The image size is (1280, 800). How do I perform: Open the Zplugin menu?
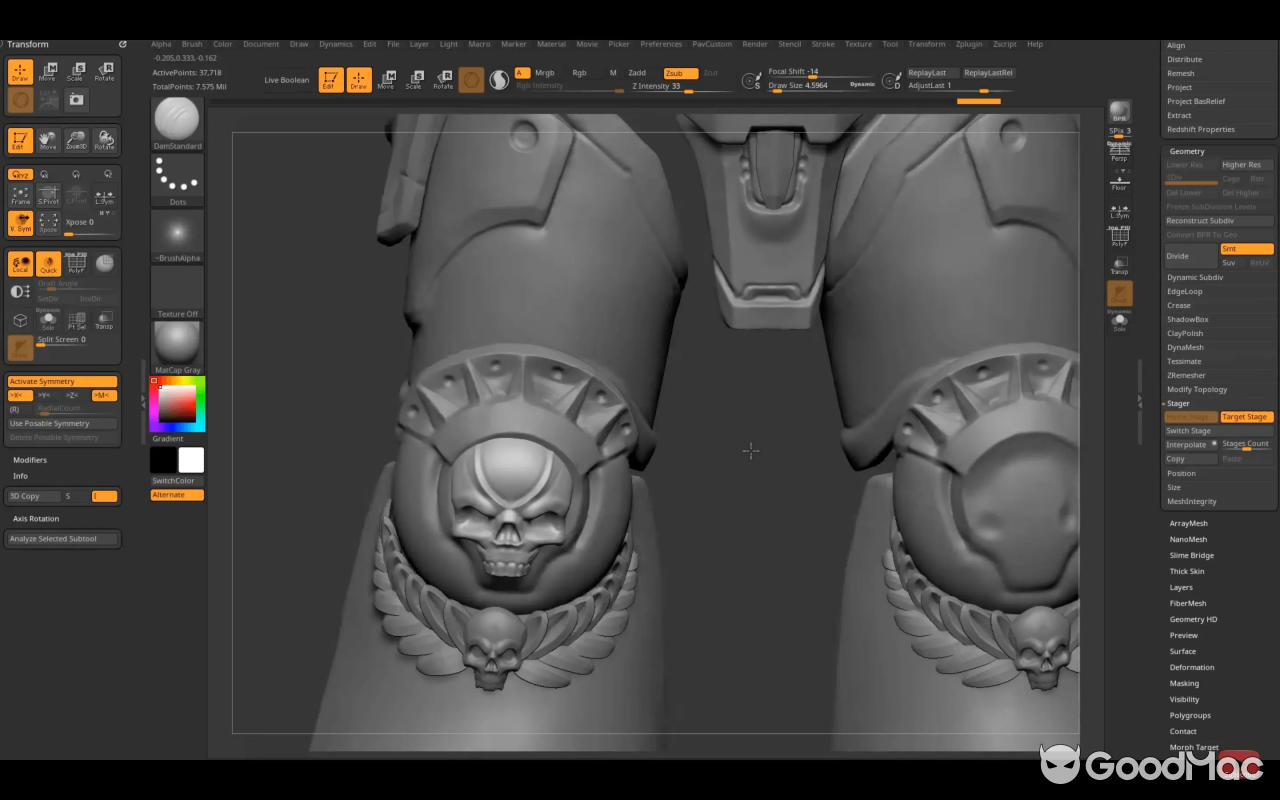click(x=968, y=44)
